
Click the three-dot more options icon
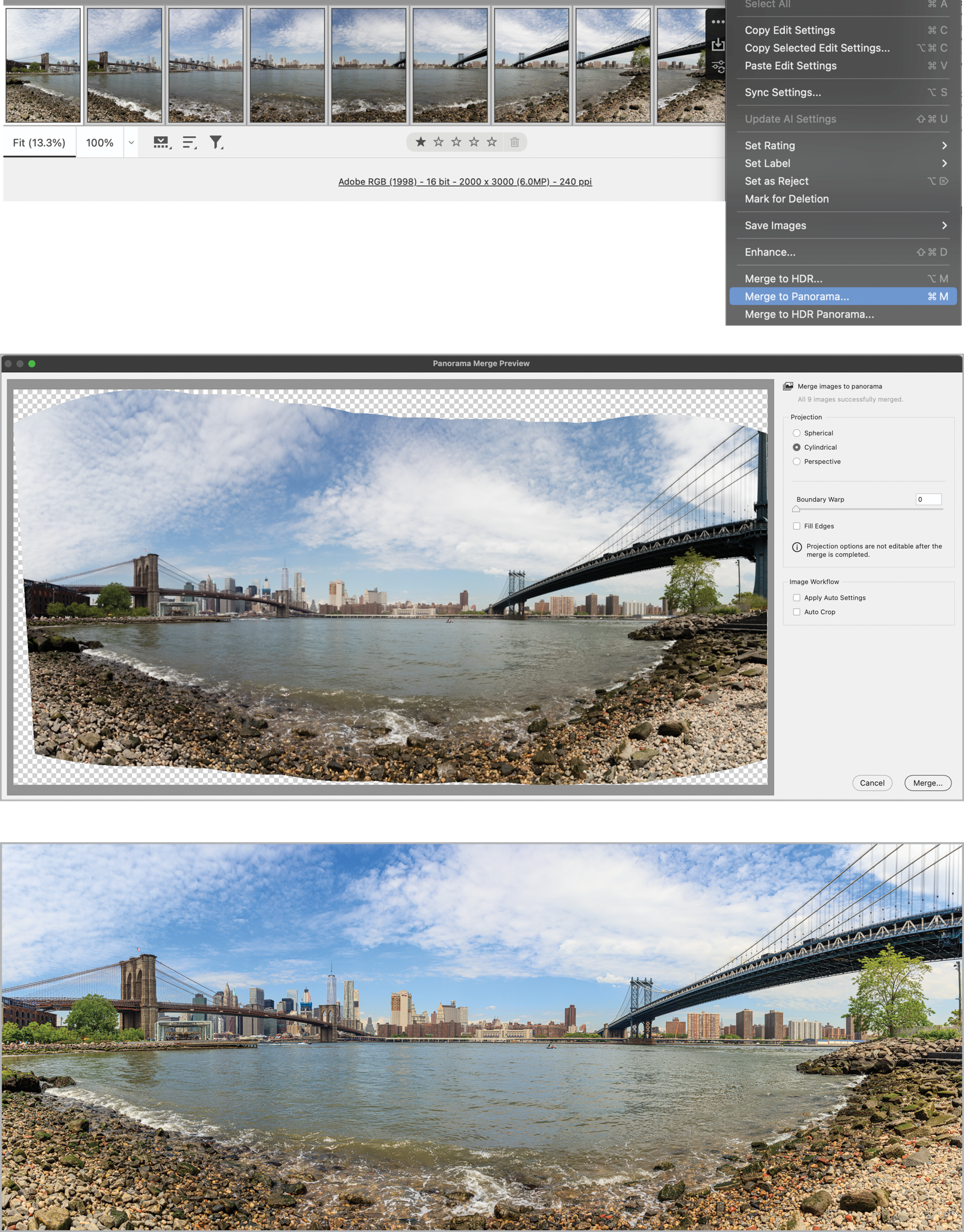[x=717, y=22]
